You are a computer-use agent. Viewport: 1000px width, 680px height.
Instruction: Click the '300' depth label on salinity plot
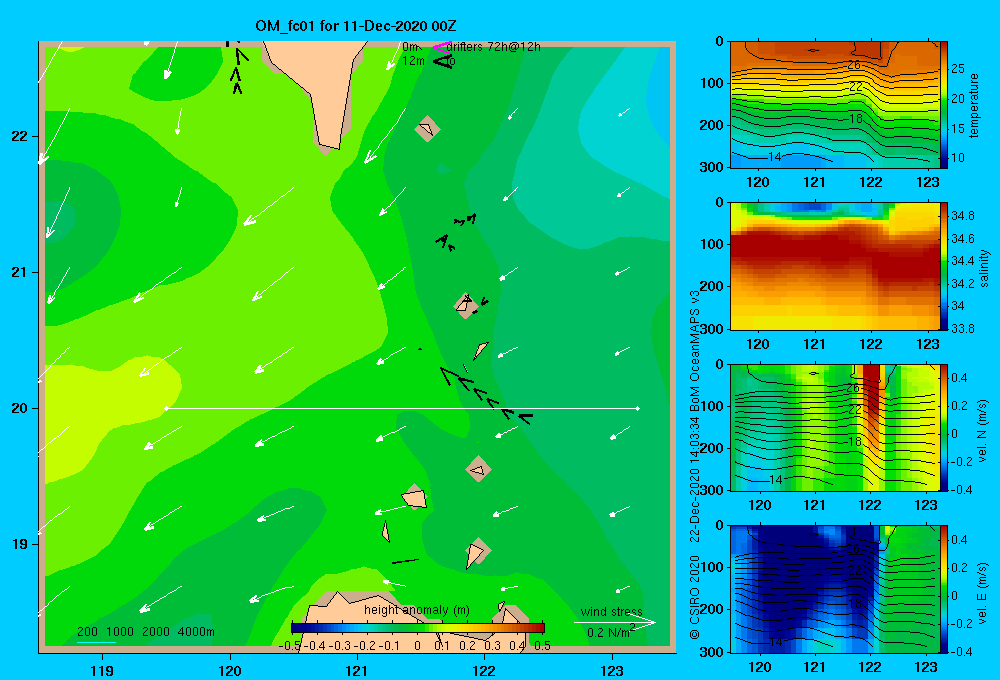(x=713, y=329)
